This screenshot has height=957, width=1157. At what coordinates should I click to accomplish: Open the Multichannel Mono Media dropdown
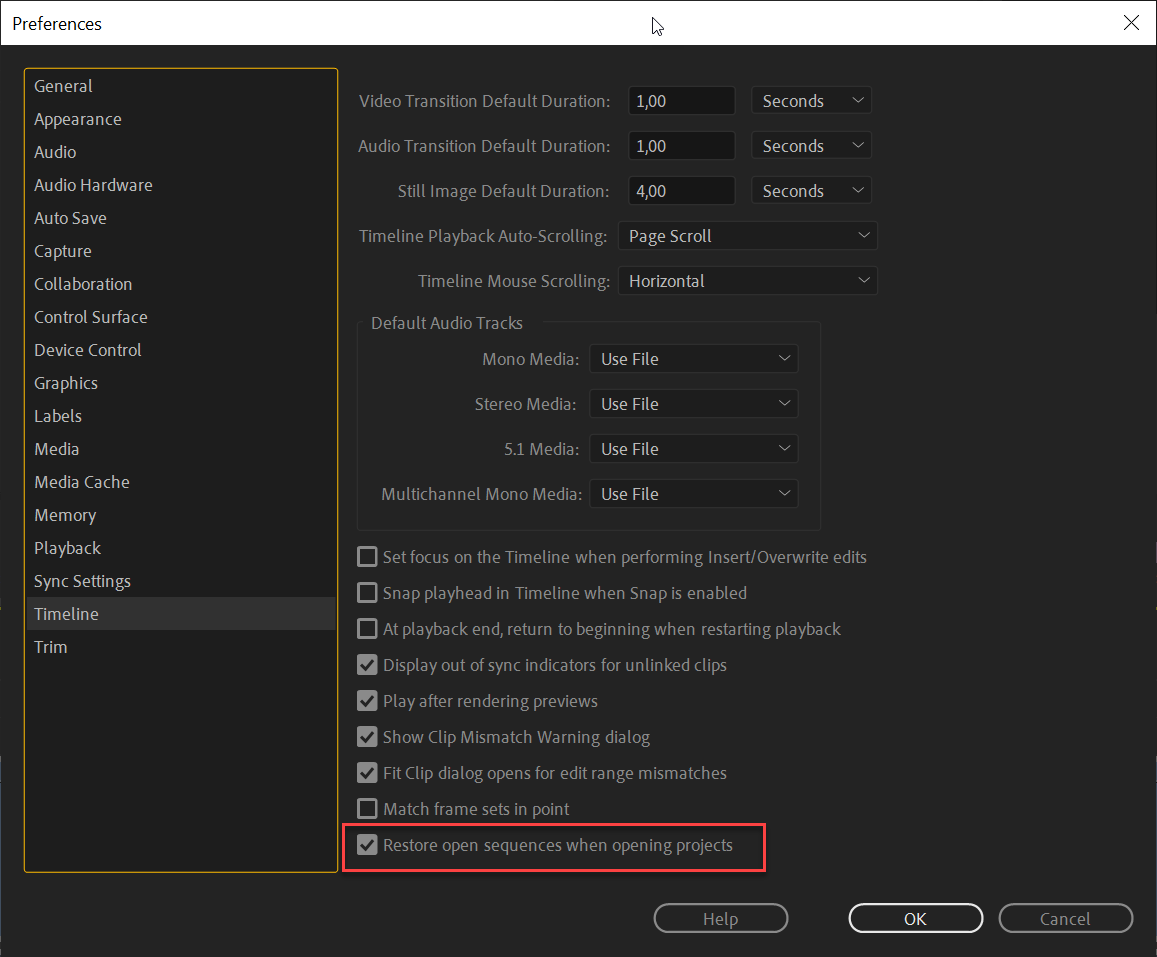click(x=694, y=493)
